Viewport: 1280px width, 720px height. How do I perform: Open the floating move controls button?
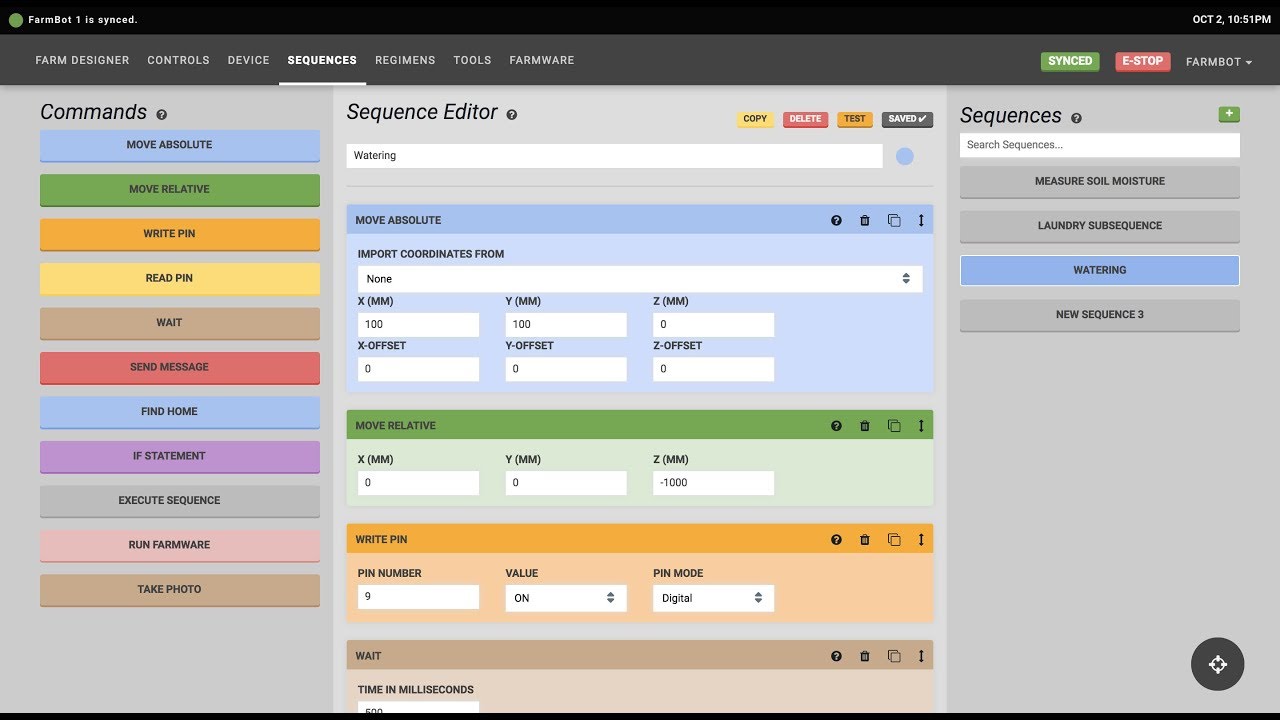coord(1217,664)
